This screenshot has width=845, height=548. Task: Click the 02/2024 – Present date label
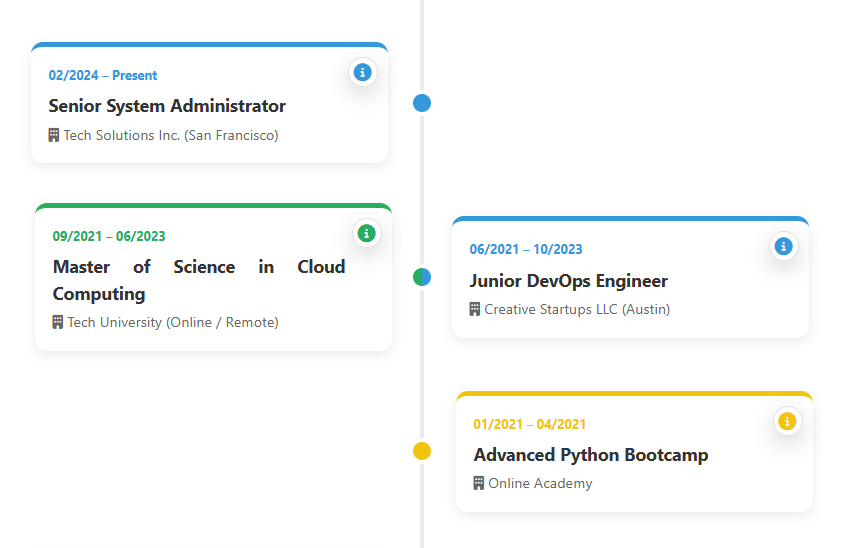point(103,76)
